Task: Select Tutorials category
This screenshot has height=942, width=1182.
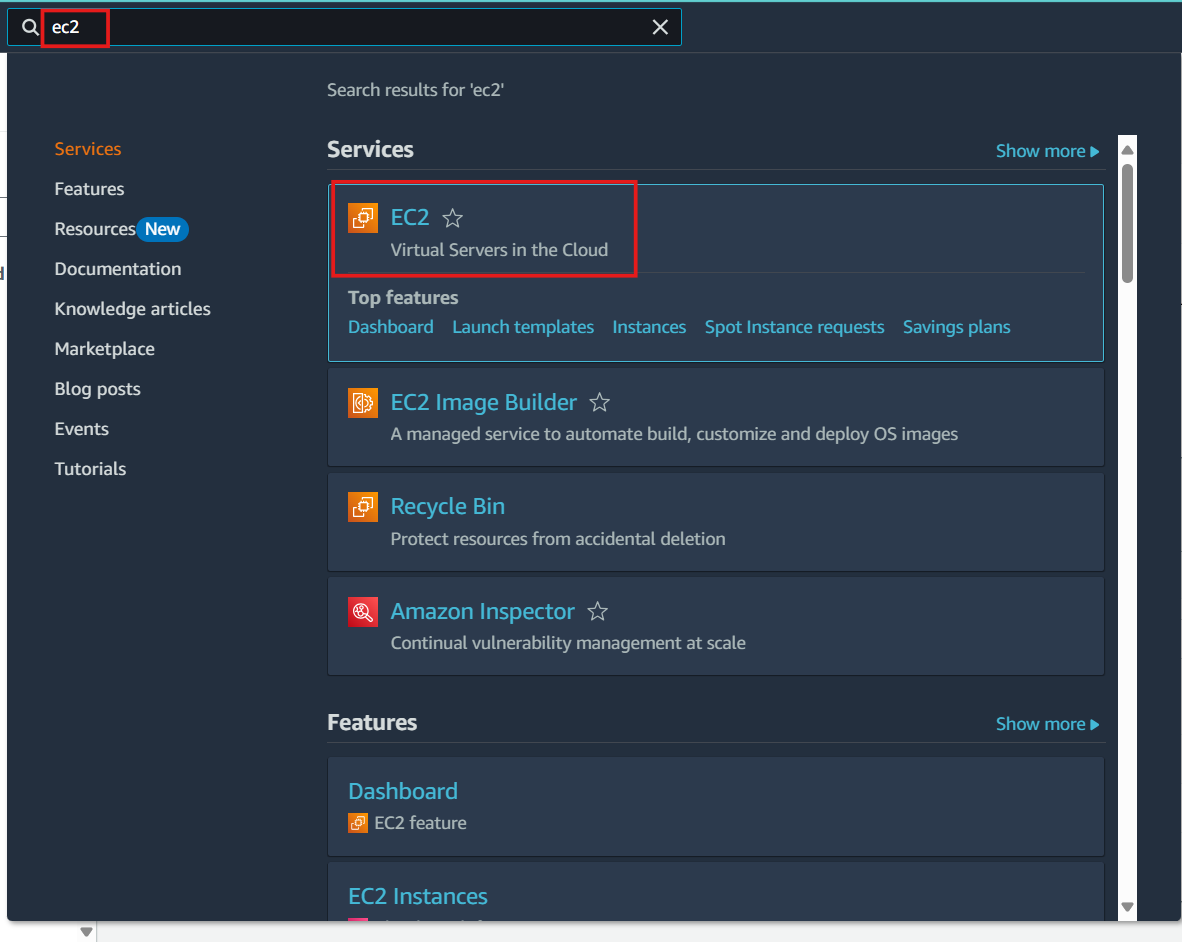Action: tap(90, 469)
